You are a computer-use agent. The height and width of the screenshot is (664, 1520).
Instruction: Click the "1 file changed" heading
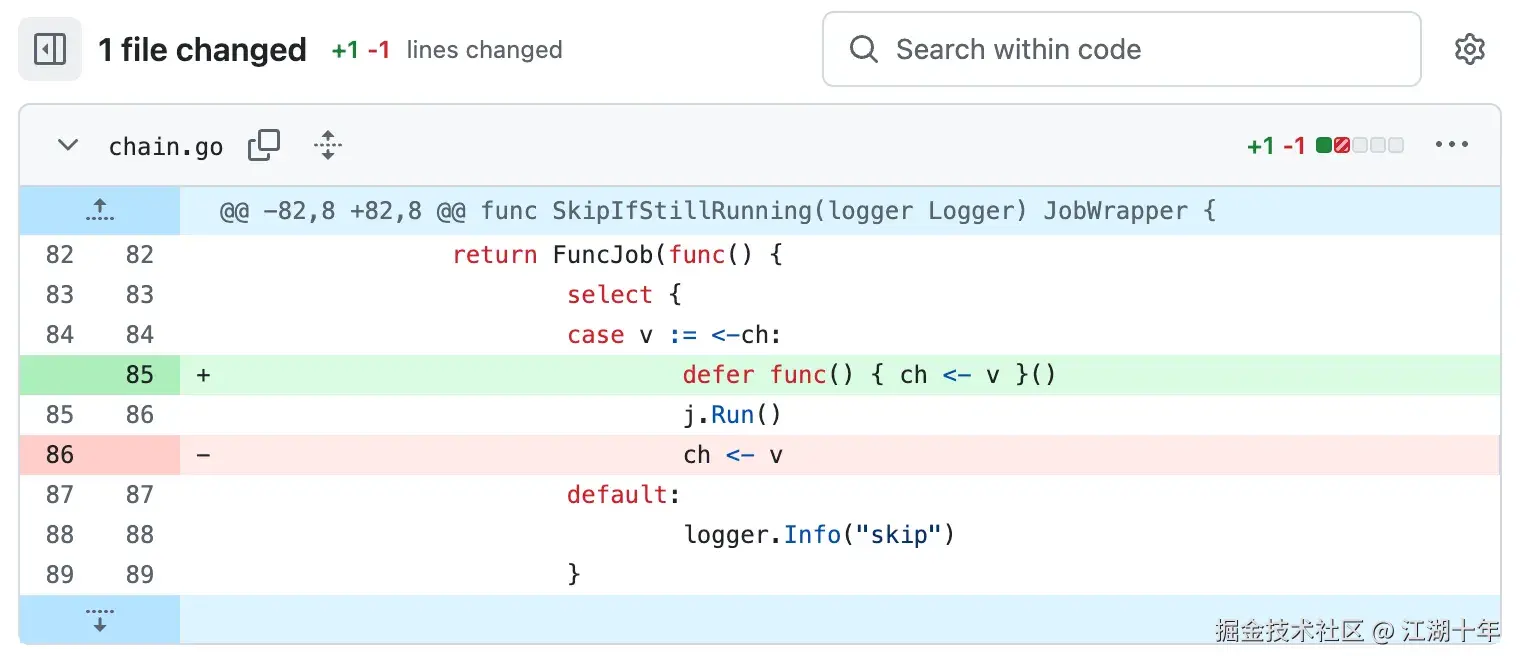[202, 50]
